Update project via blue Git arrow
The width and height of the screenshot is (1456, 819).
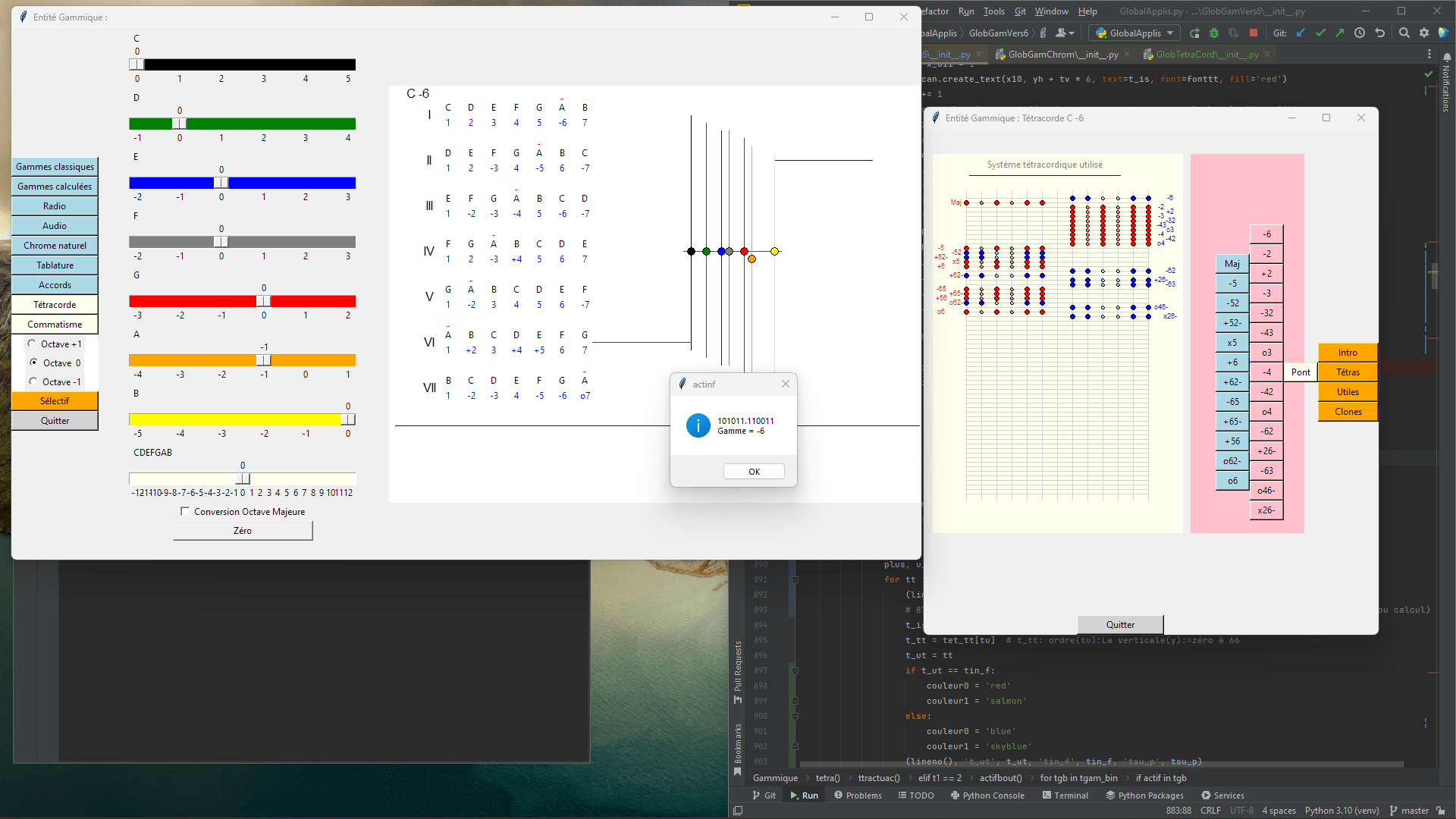point(1301,33)
